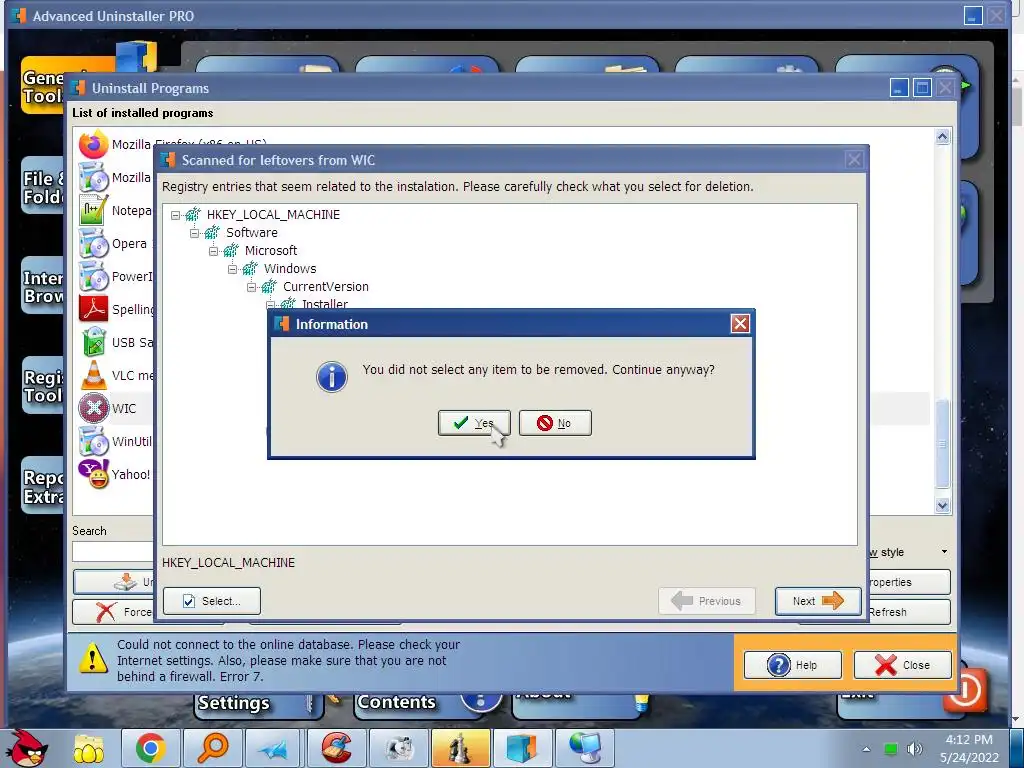Minimize the Advanced Uninstaller PRO window

[x=973, y=16]
